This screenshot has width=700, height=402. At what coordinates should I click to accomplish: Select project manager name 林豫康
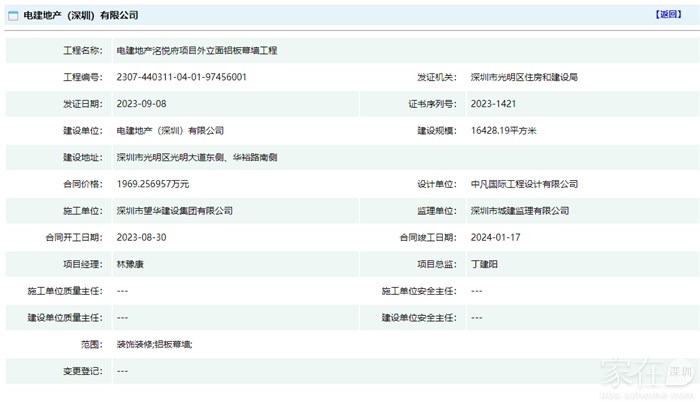(131, 264)
